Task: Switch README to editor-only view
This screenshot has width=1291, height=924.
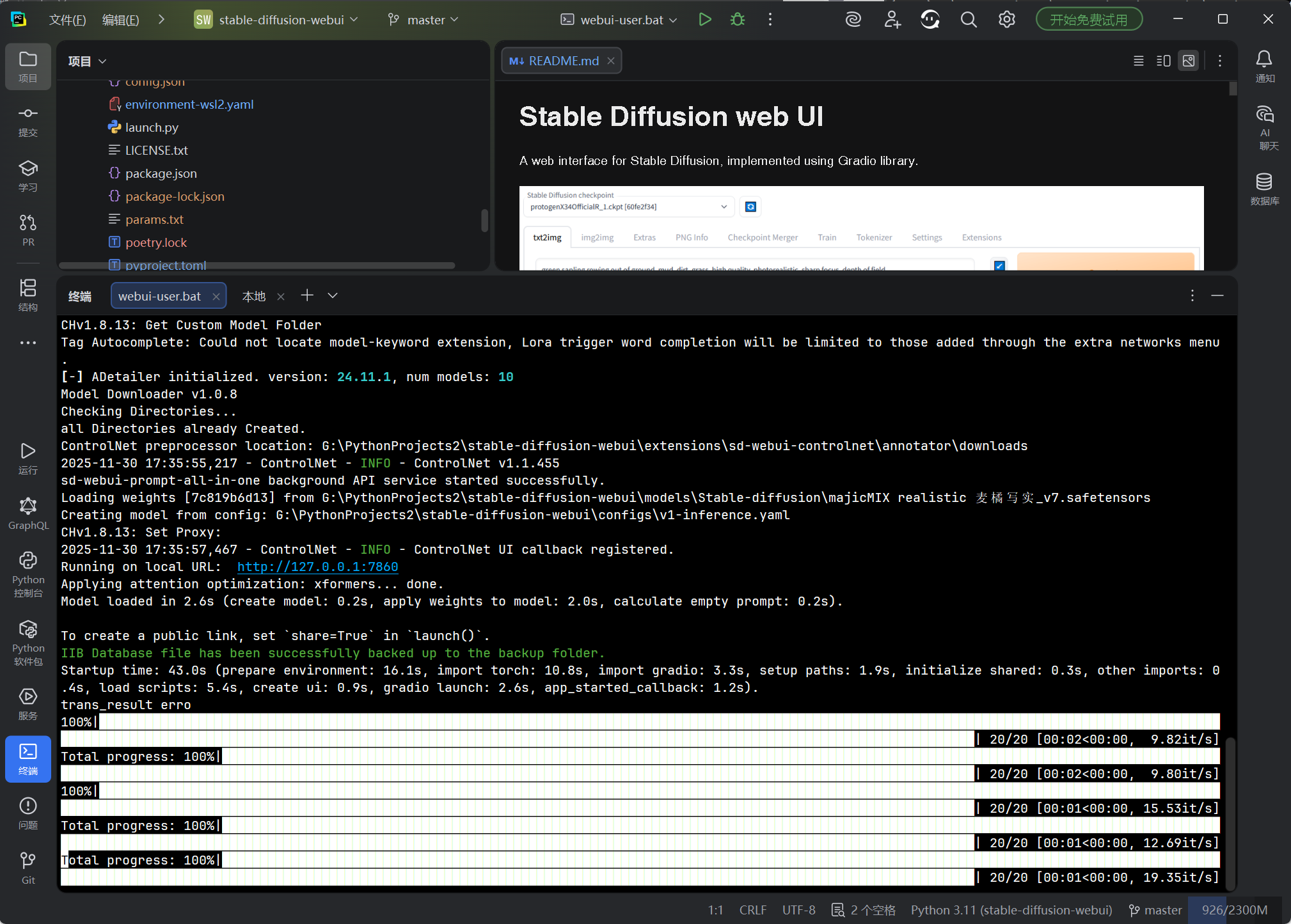Action: tap(1138, 61)
